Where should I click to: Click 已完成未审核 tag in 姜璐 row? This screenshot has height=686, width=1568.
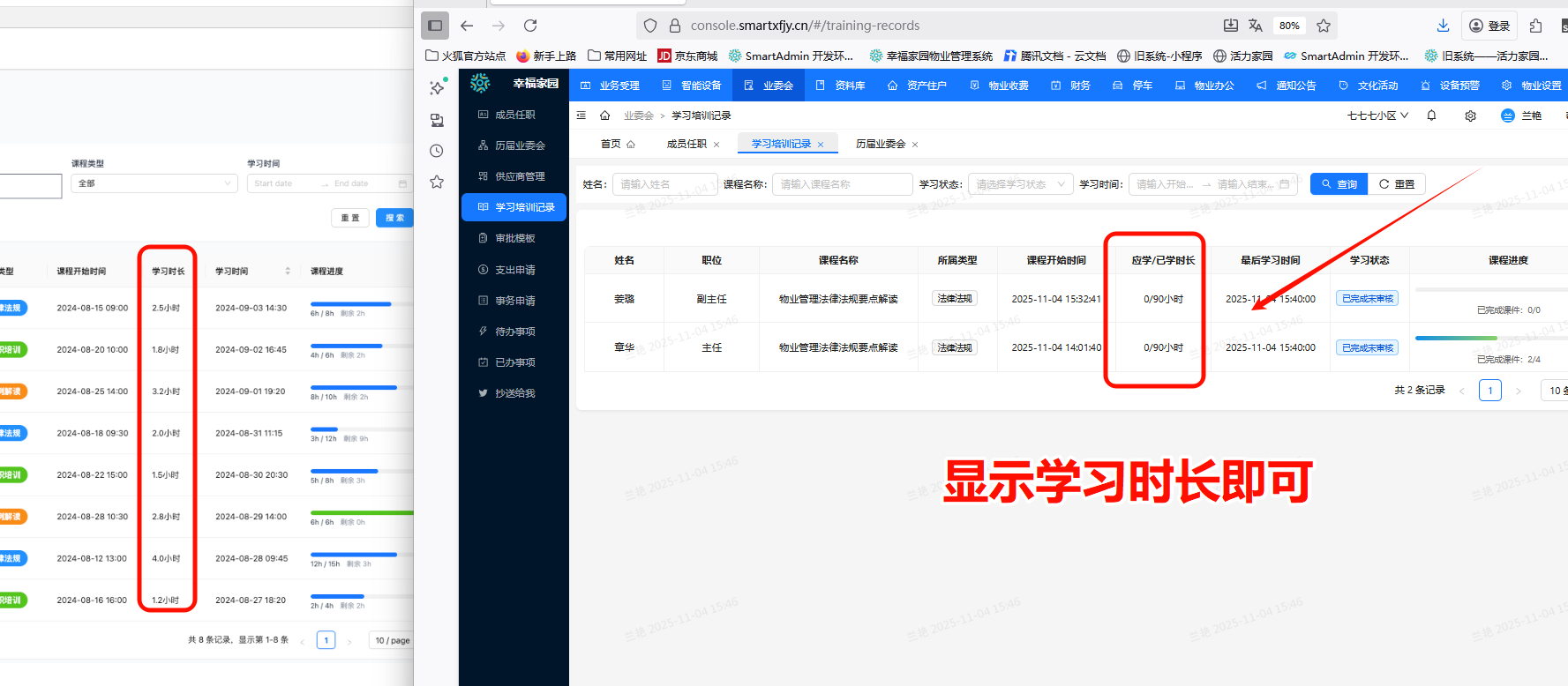click(1367, 299)
